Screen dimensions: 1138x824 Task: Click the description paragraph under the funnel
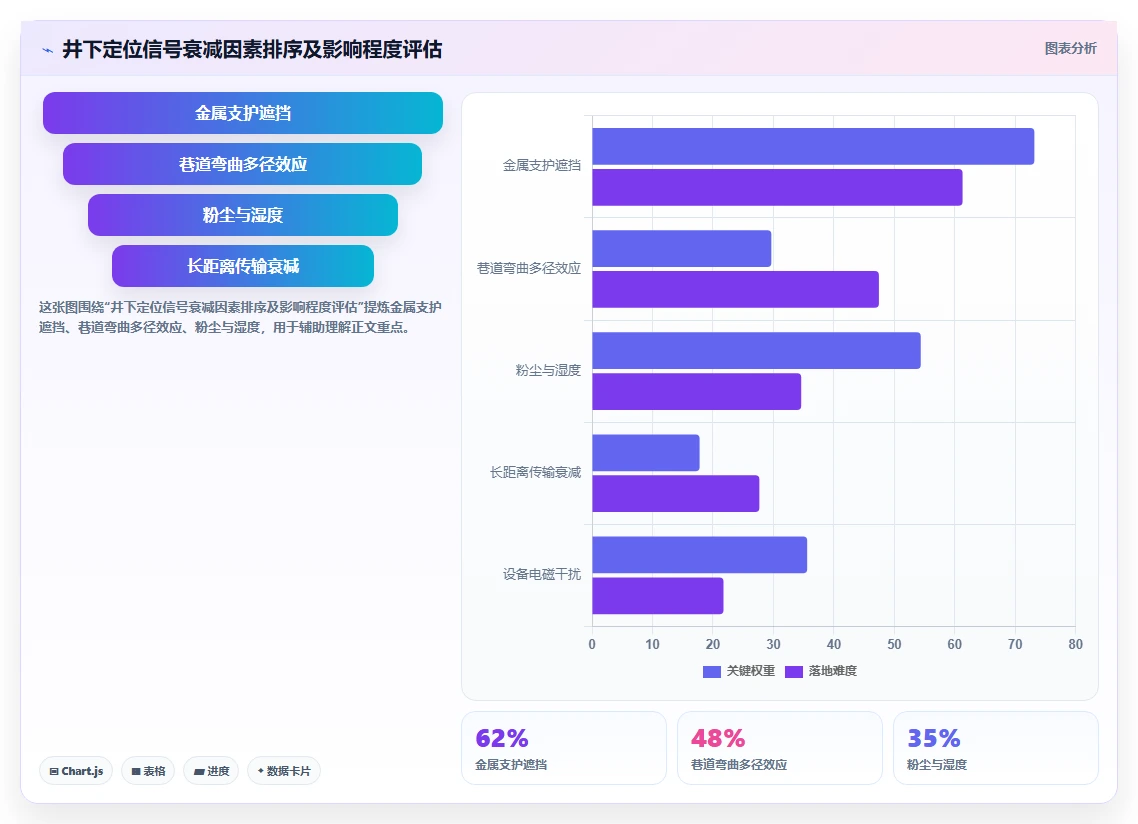(x=240, y=317)
